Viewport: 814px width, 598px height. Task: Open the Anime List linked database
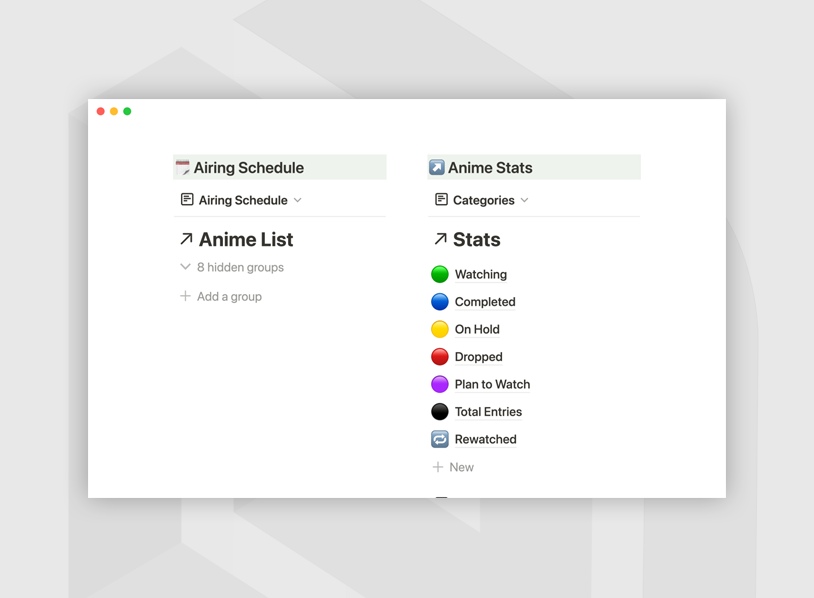pos(245,240)
